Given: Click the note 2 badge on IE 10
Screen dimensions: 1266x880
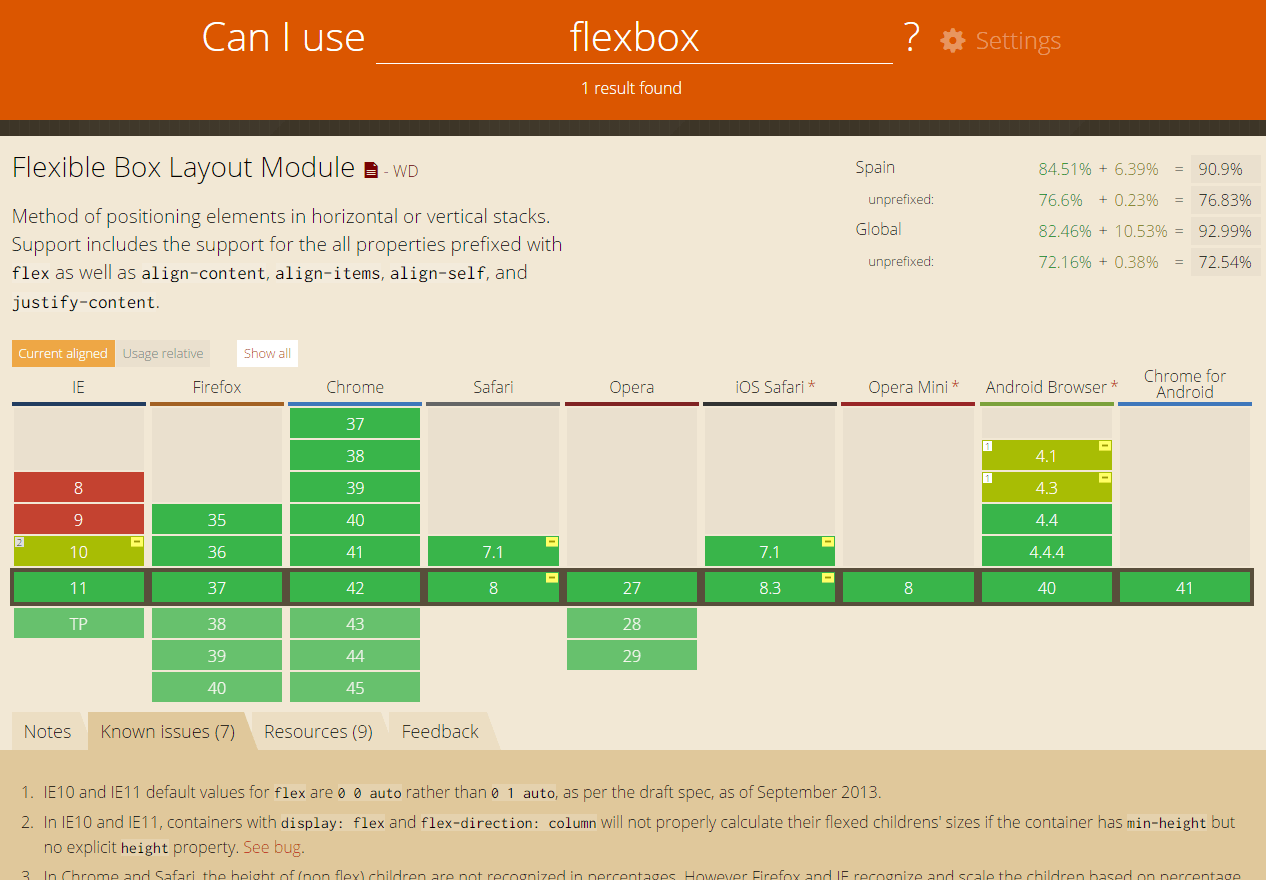Looking at the screenshot, I should pyautogui.click(x=19, y=542).
